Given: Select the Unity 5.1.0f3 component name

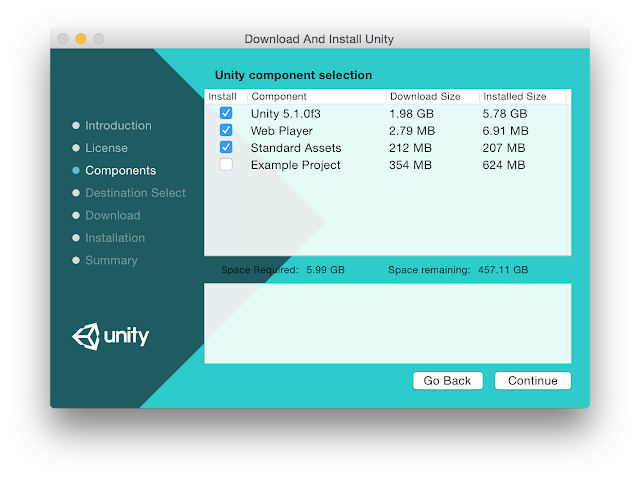Looking at the screenshot, I should [x=285, y=113].
